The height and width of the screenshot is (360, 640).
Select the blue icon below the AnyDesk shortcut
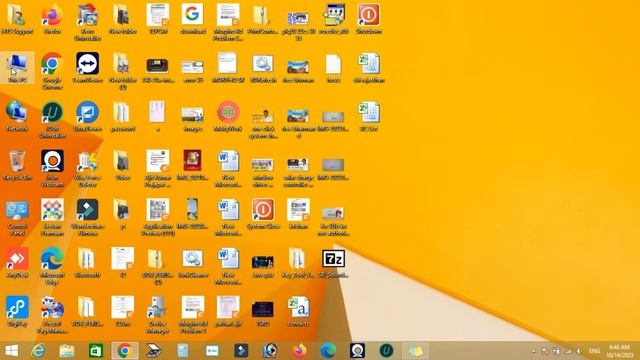tap(17, 311)
